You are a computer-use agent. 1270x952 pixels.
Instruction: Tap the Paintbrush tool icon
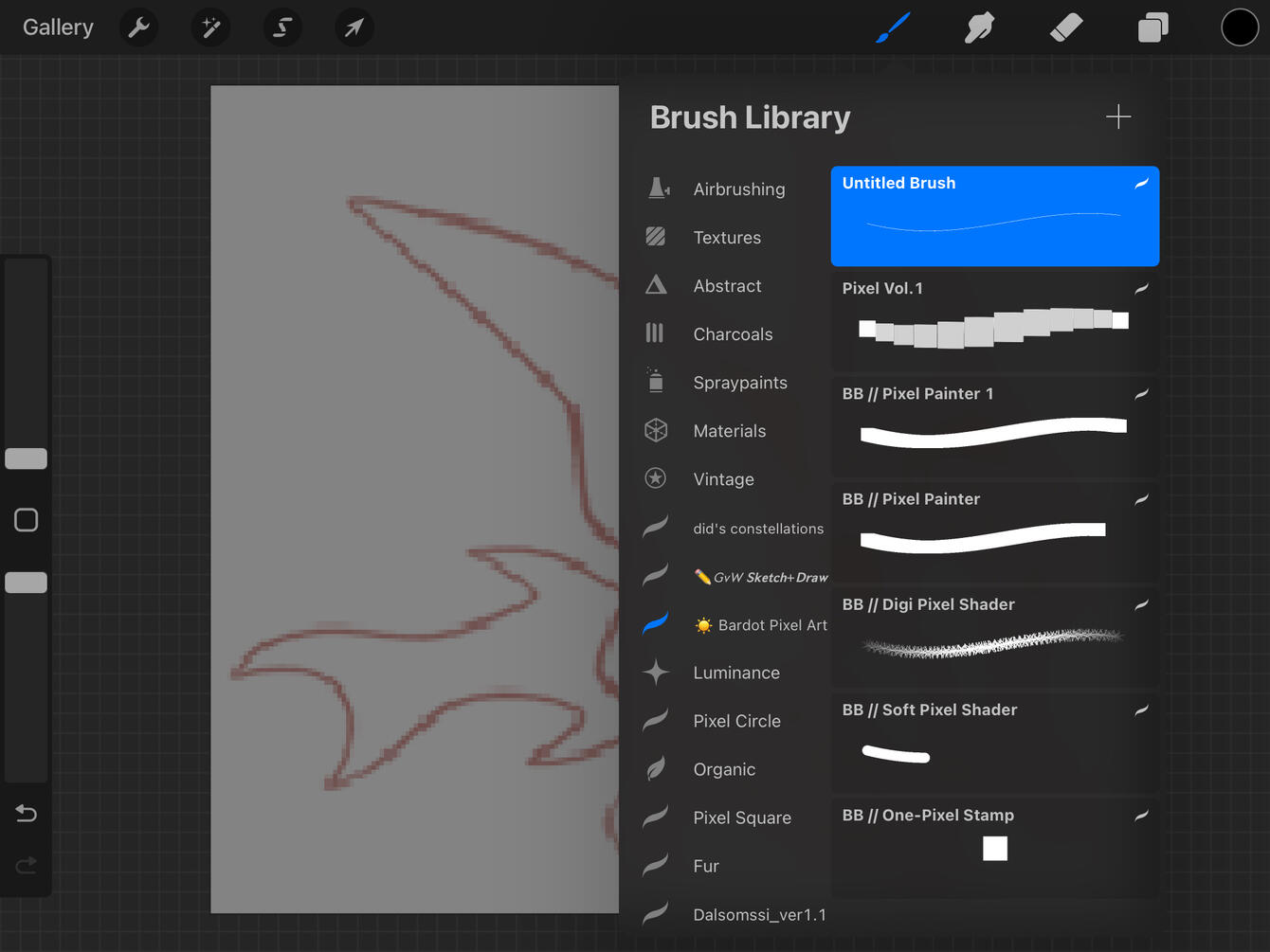(x=893, y=27)
